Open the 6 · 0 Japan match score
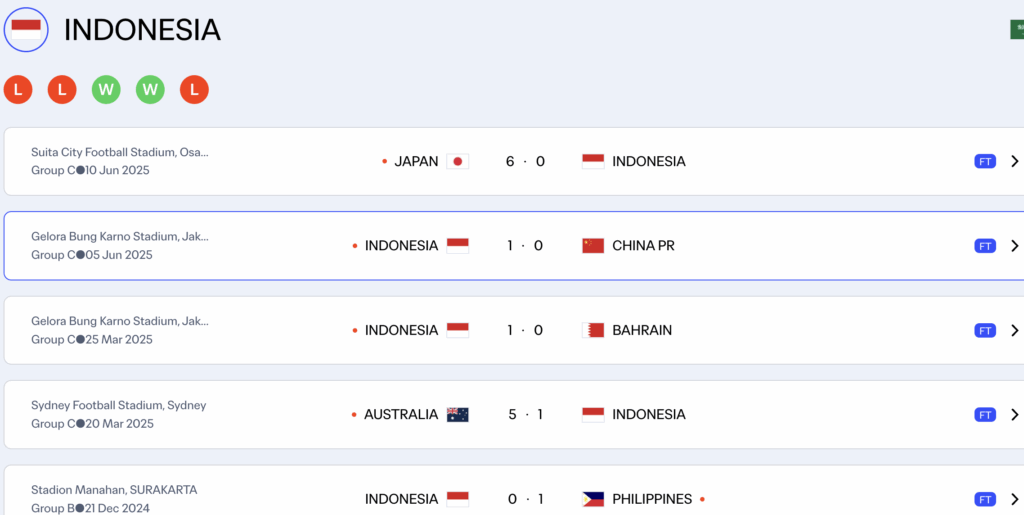1024x515 pixels. [525, 161]
